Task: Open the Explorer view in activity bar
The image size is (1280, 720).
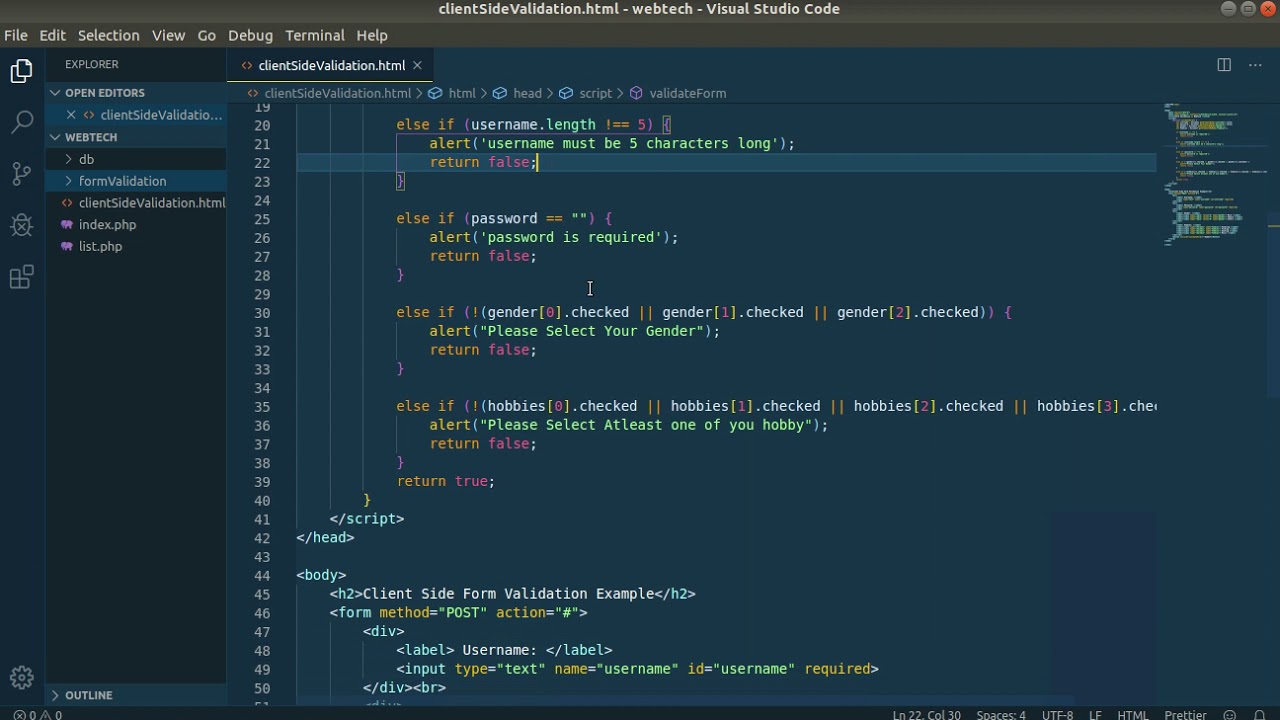Action: pyautogui.click(x=22, y=71)
